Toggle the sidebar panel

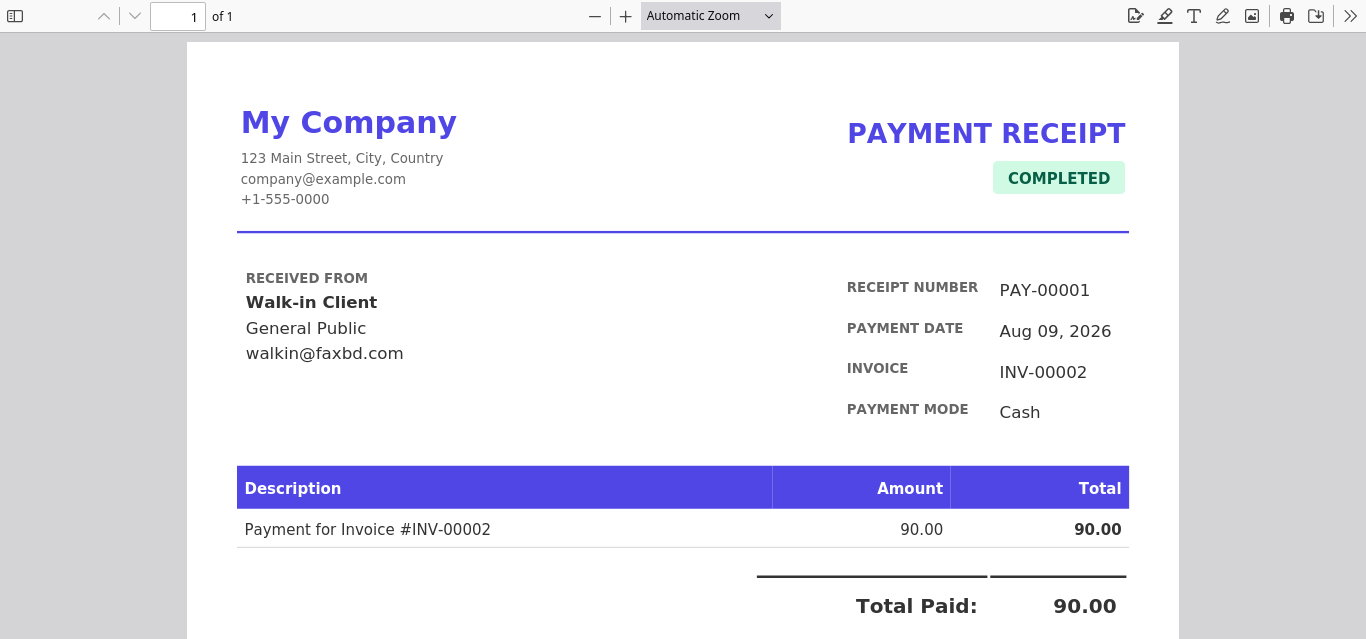tap(15, 16)
